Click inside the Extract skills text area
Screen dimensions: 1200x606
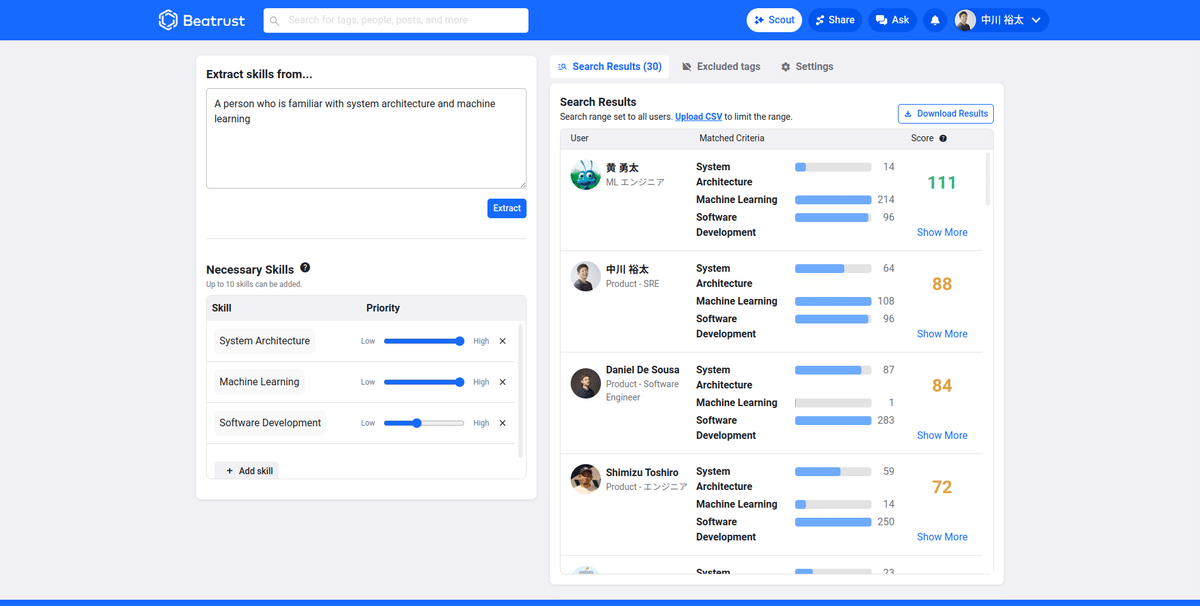pyautogui.click(x=365, y=140)
